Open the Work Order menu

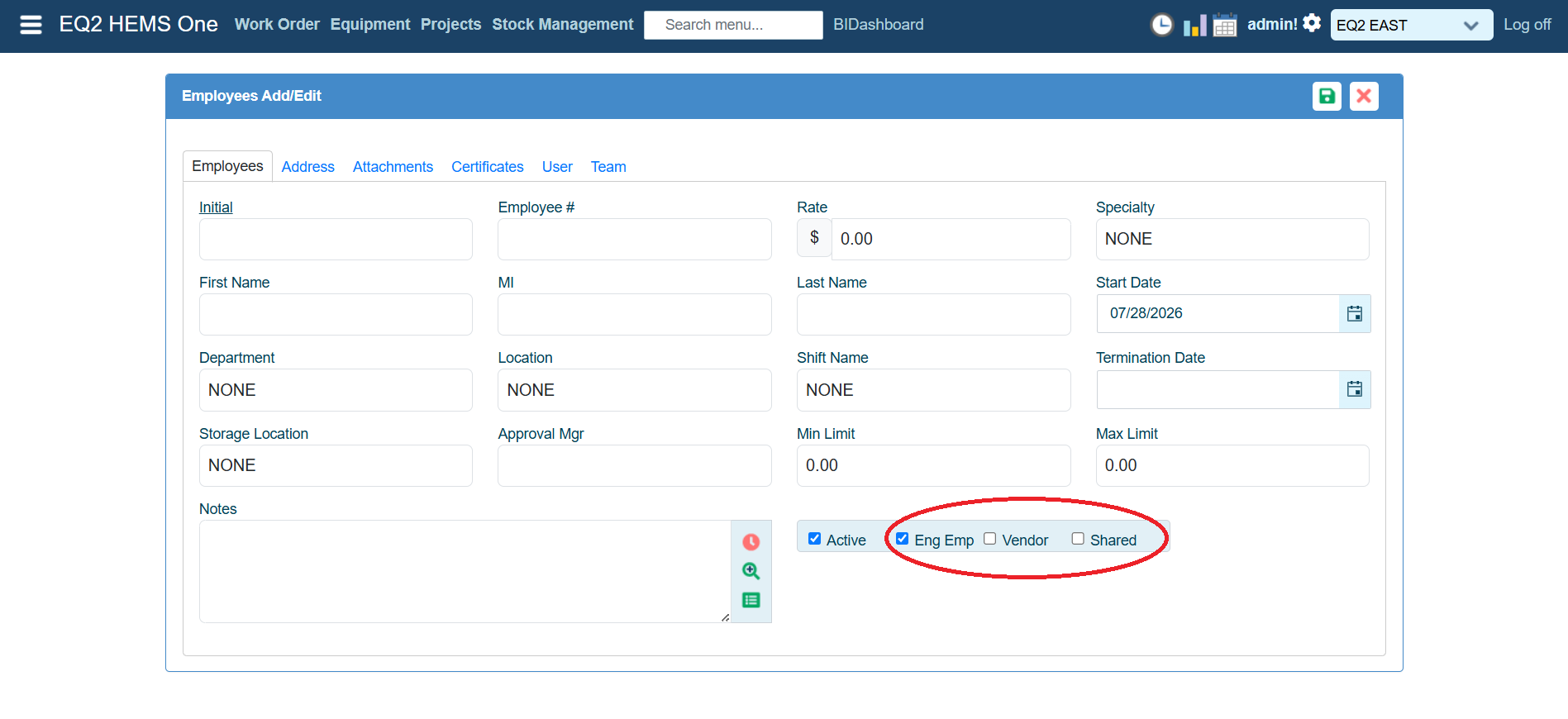coord(277,25)
